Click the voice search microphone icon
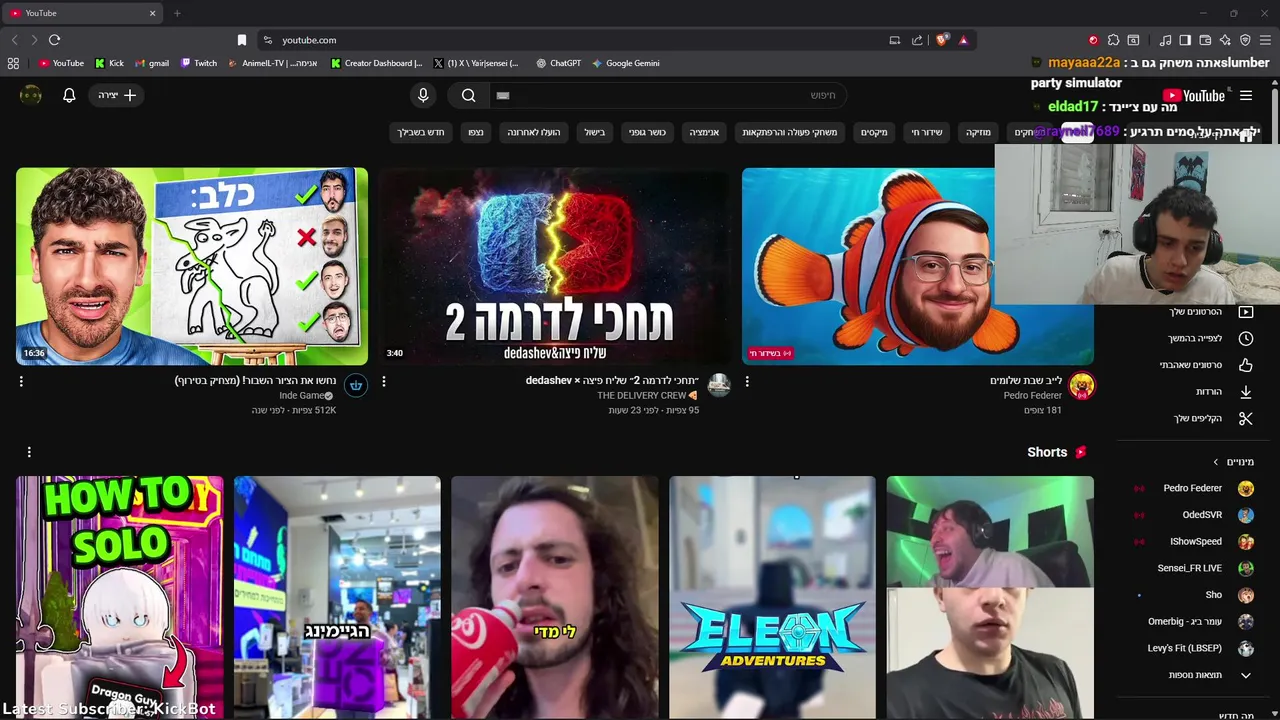The image size is (1280, 720). pos(423,95)
